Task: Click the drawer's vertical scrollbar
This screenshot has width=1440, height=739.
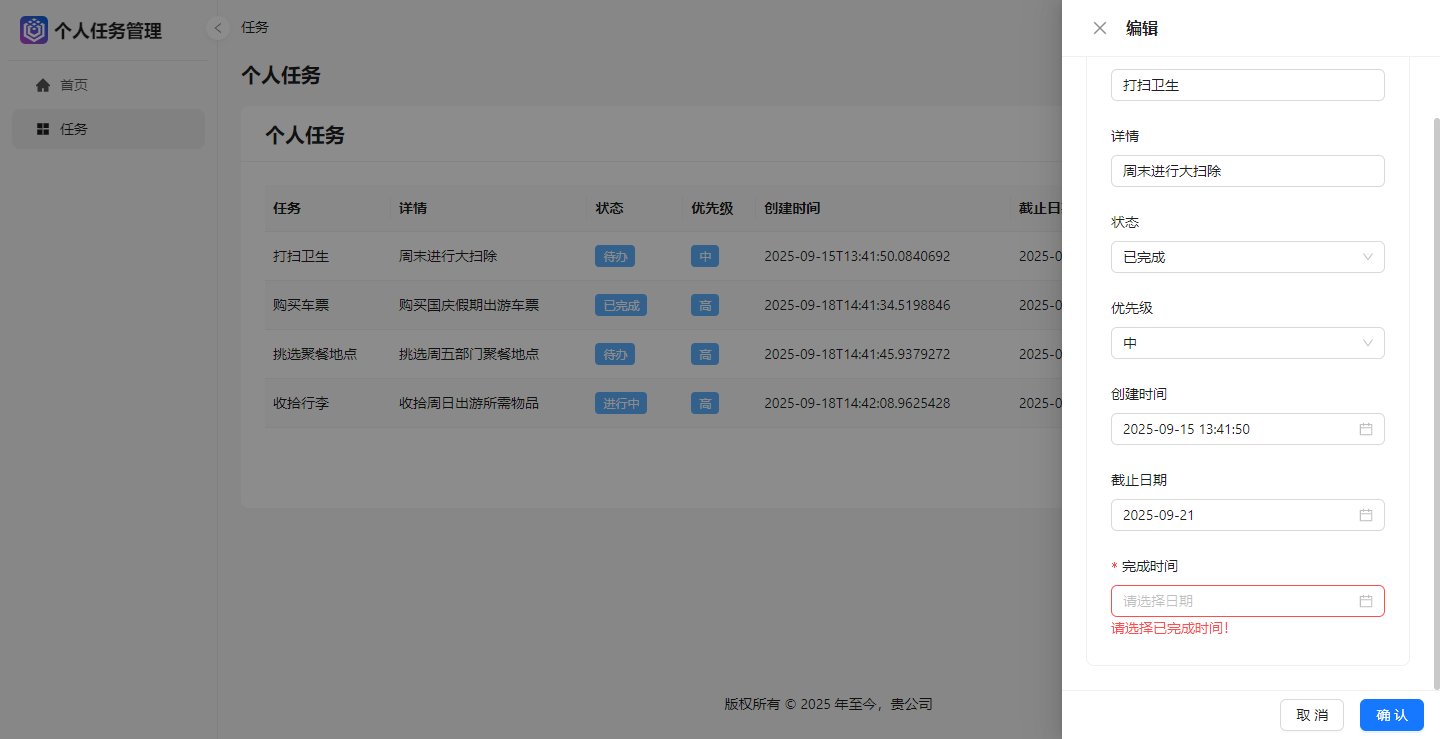Action: [1437, 400]
